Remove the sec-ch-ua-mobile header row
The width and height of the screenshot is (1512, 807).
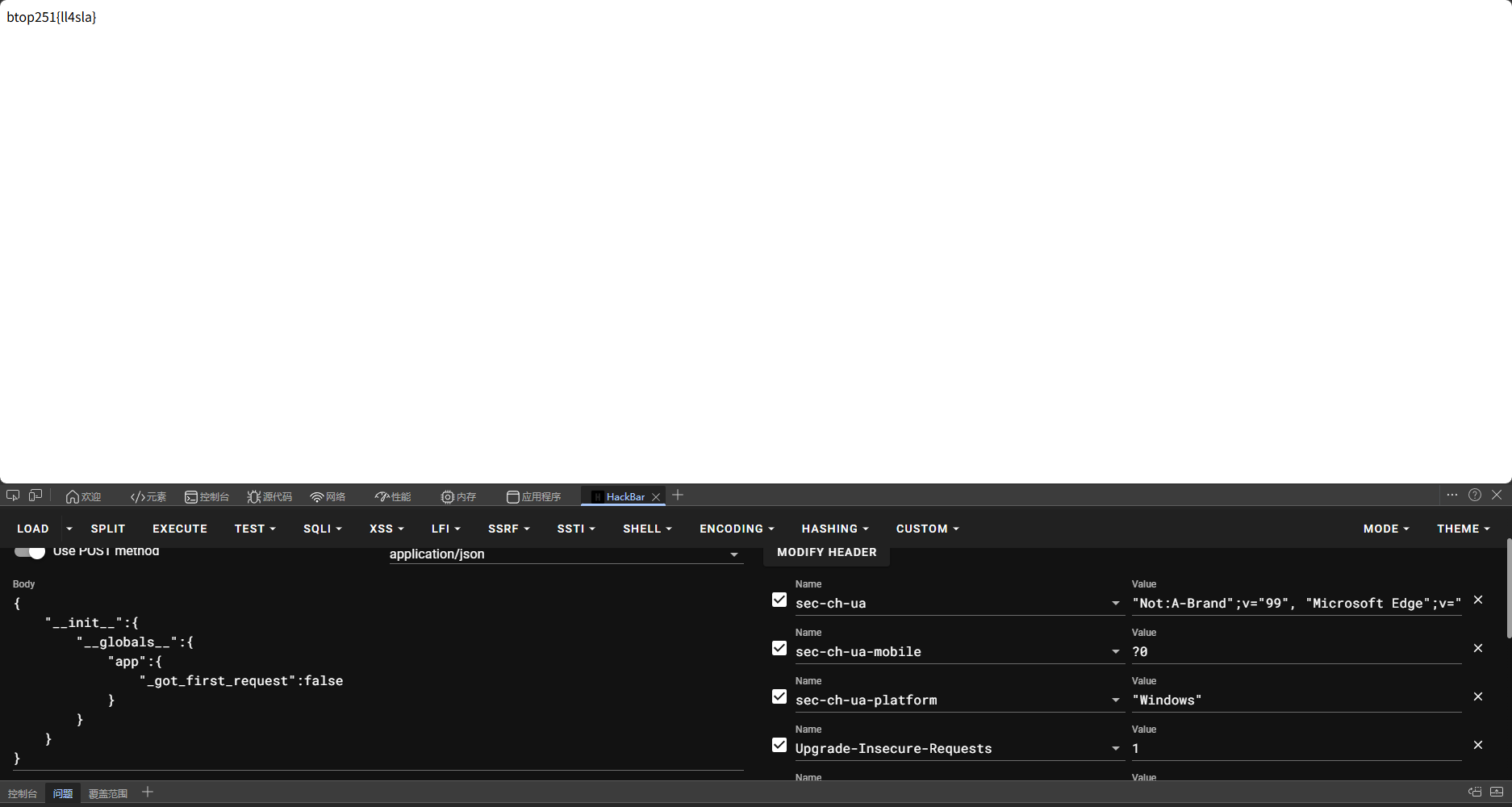tap(1478, 648)
